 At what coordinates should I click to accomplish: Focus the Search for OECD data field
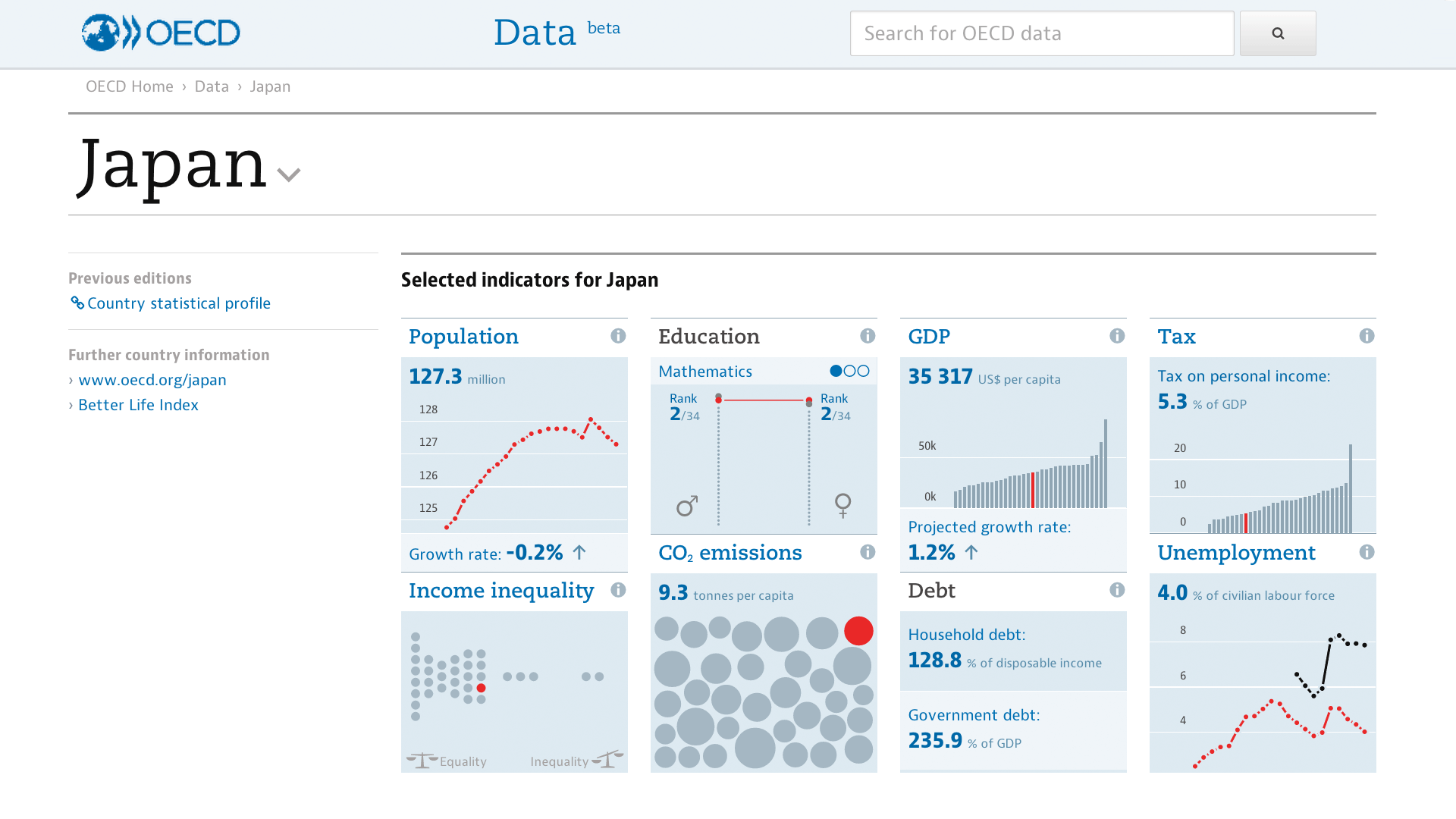coord(1041,33)
